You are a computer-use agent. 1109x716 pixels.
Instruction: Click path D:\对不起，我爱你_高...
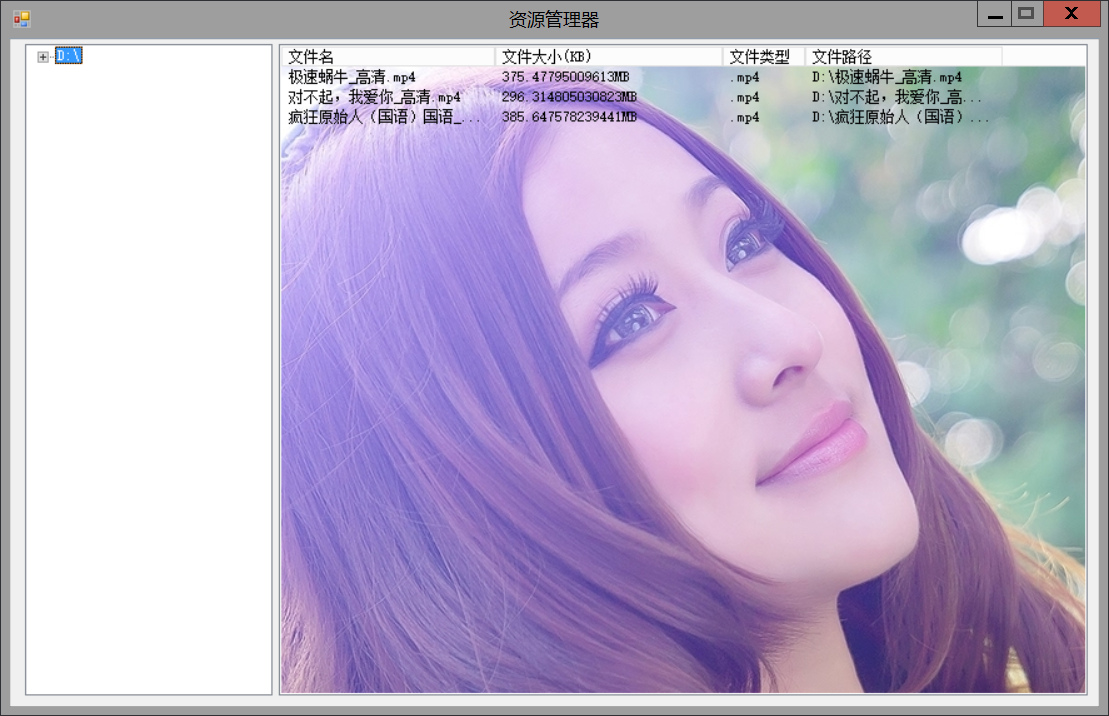[x=896, y=97]
